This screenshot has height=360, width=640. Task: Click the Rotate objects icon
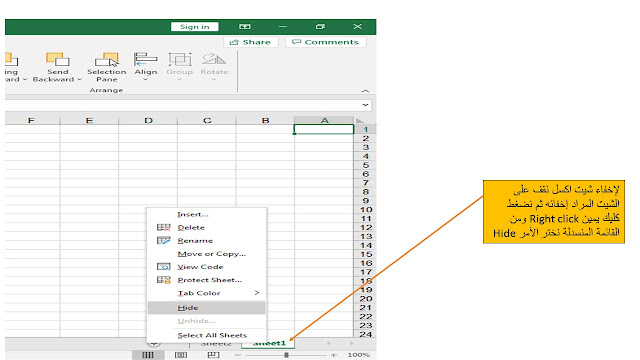pos(214,59)
